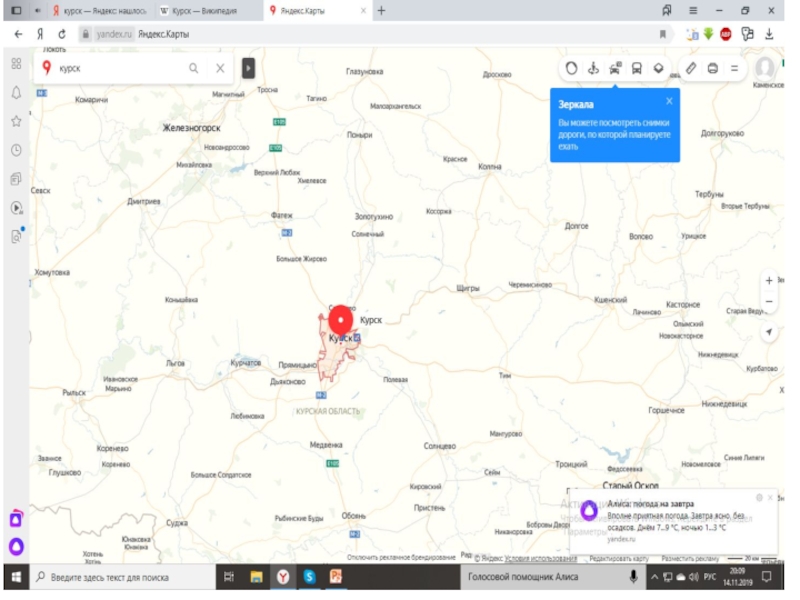Close the blue Зеркала tooltip

[669, 101]
